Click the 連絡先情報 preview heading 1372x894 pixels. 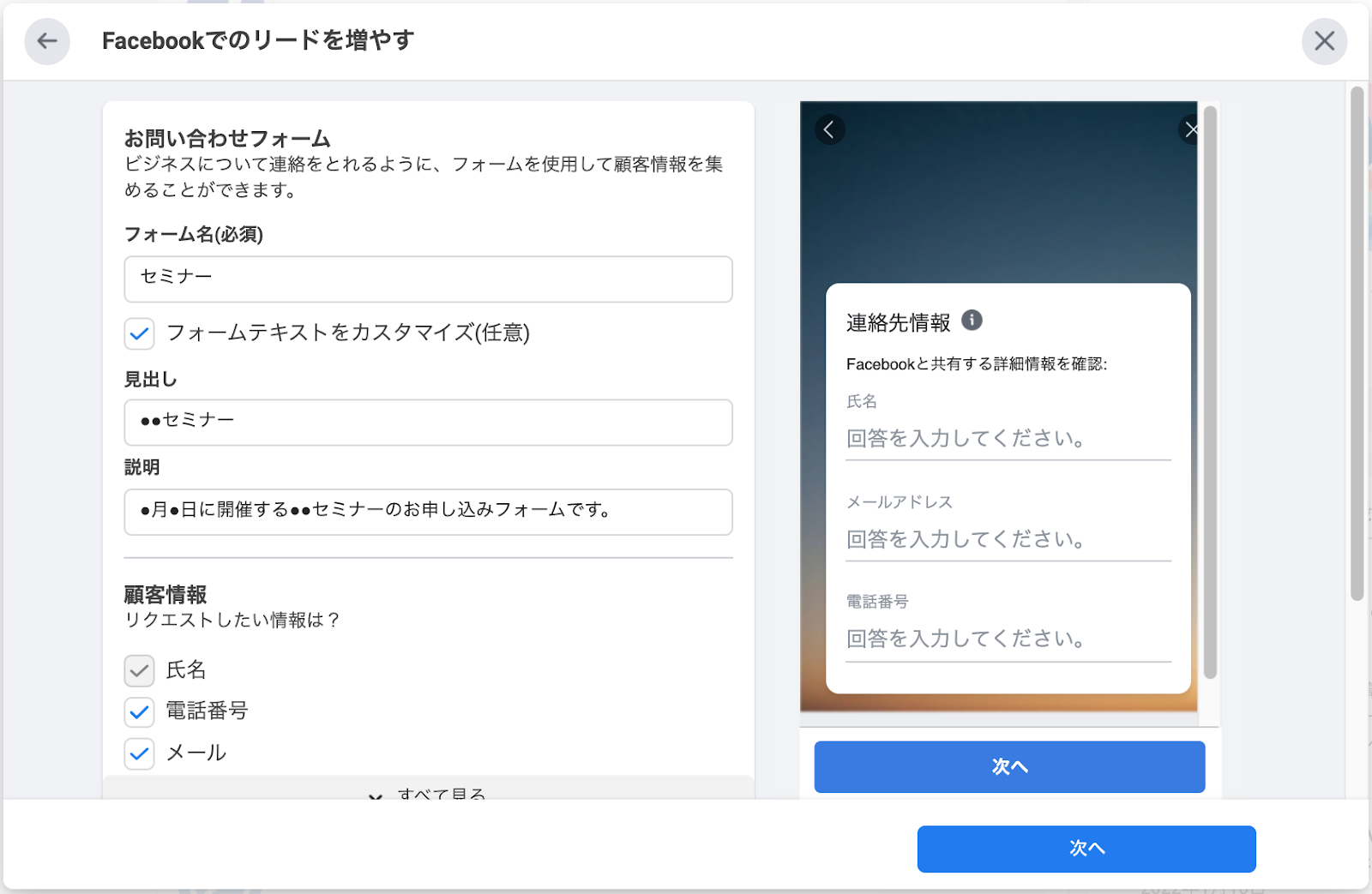898,322
